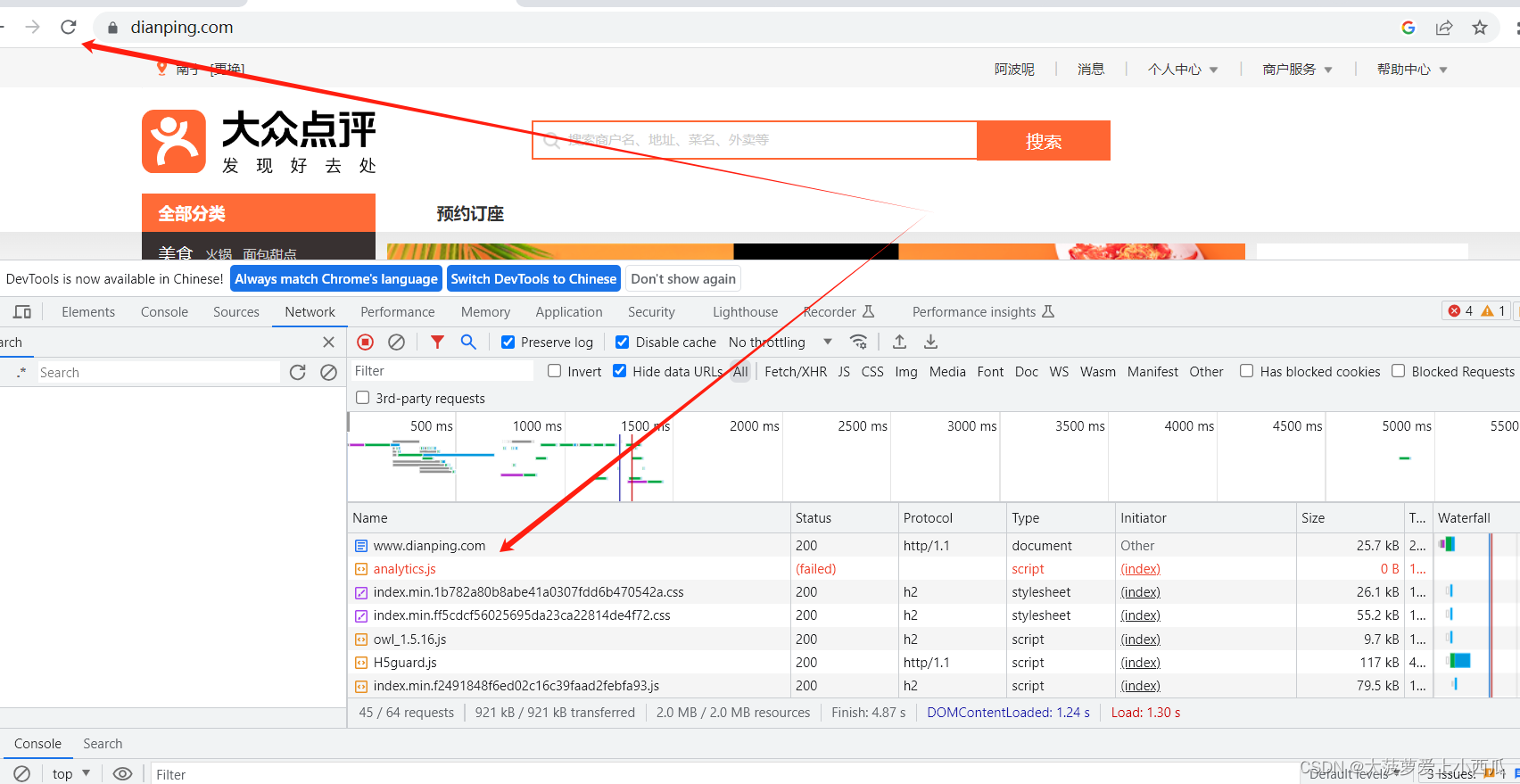Clear the network log
The width and height of the screenshot is (1520, 784).
[x=397, y=342]
